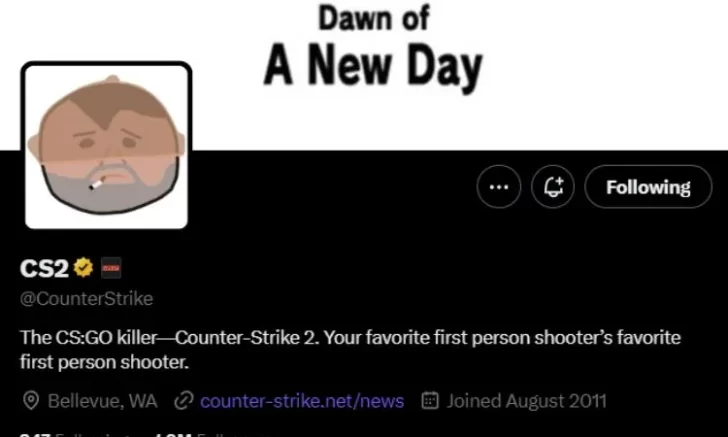Click the chain link icon
The image size is (728, 437).
click(183, 401)
